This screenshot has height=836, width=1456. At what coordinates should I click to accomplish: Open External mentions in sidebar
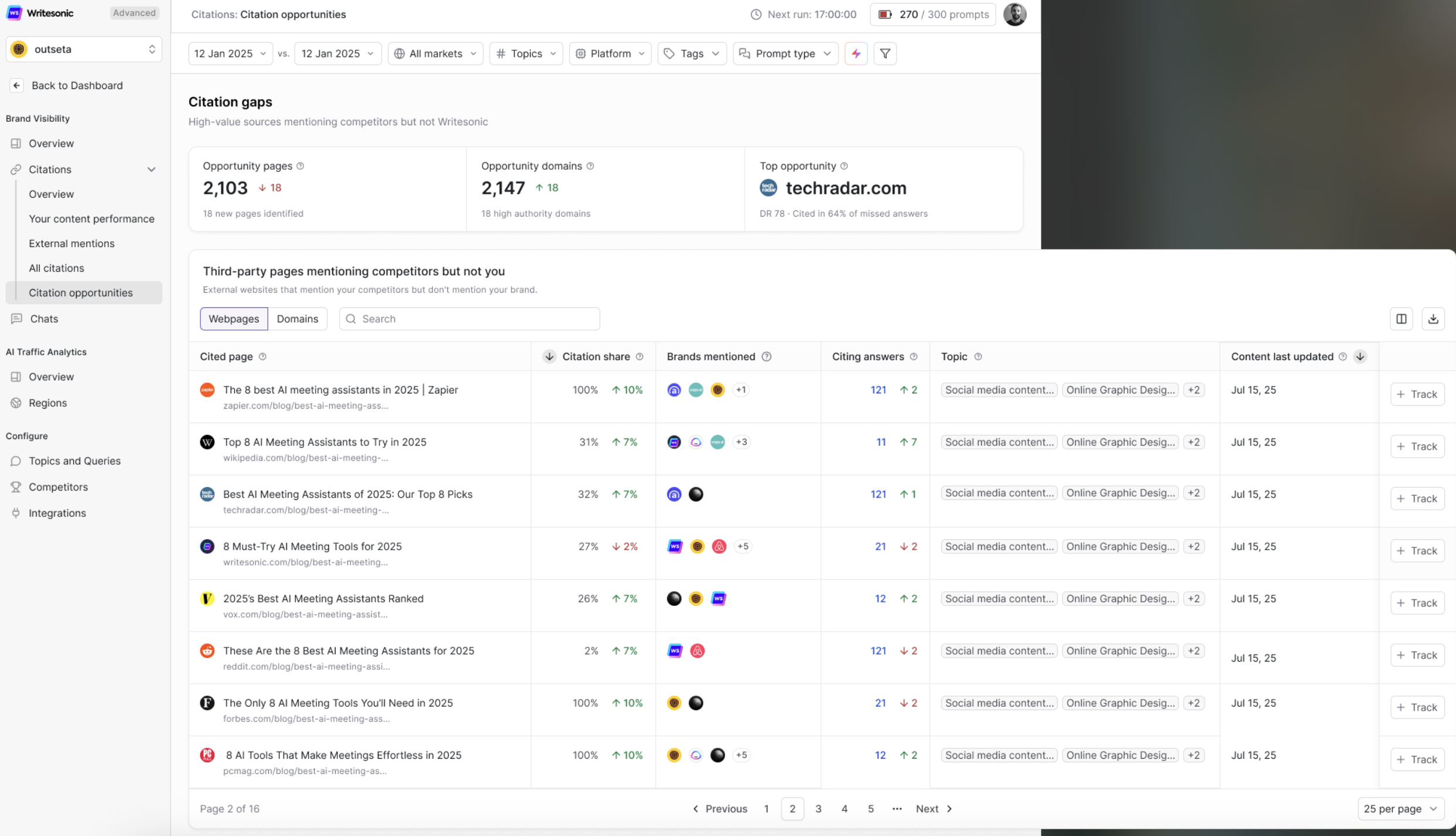[x=71, y=244]
